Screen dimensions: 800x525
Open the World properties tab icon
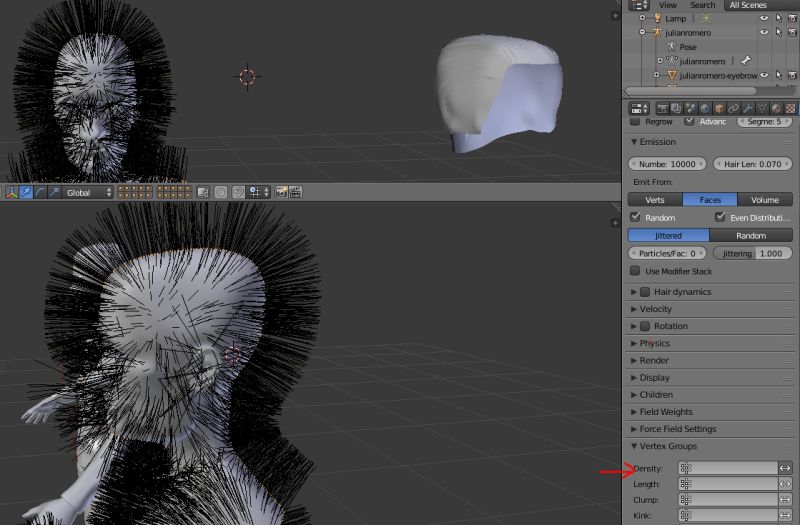[x=705, y=108]
